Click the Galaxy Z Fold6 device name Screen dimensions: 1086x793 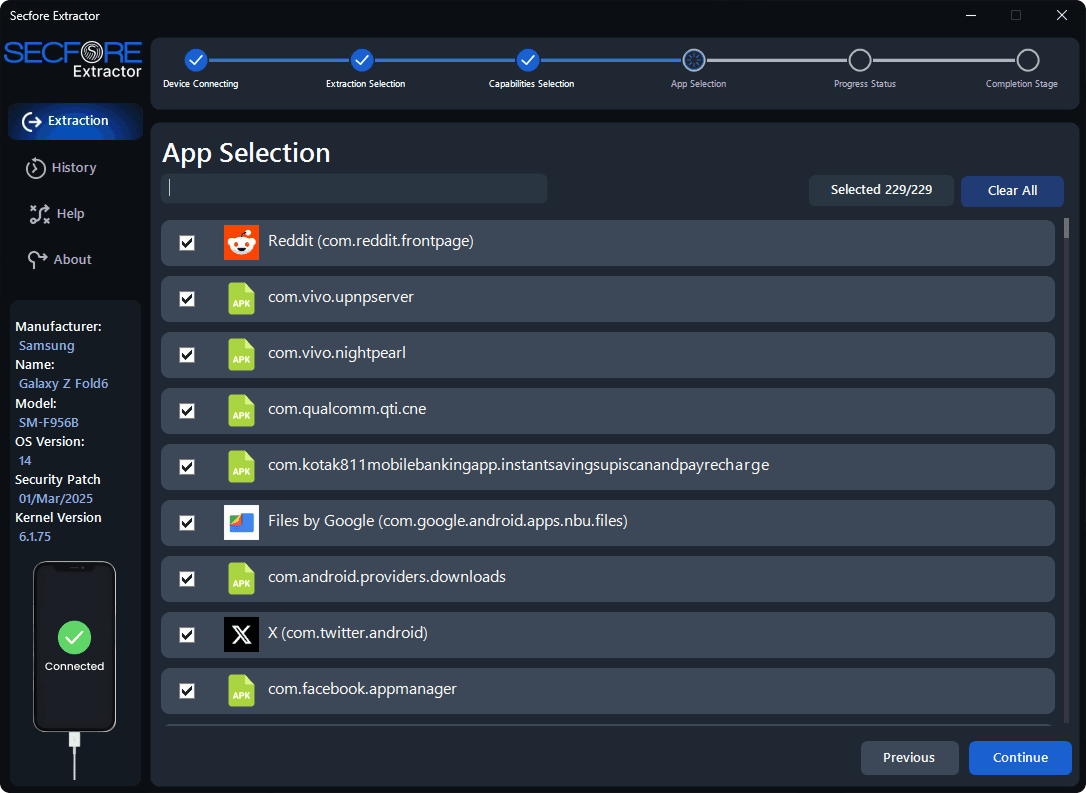click(63, 384)
